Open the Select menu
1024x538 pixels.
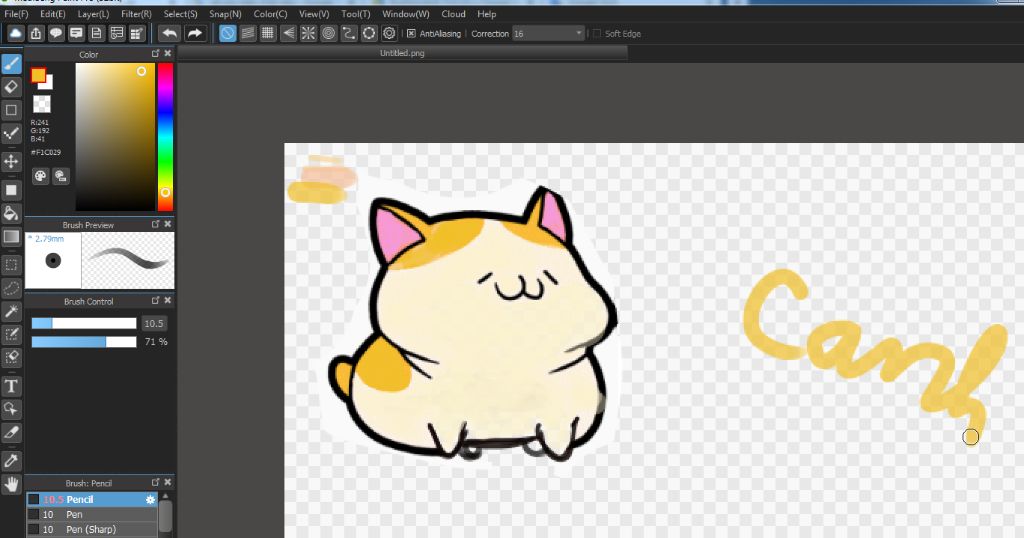[180, 14]
